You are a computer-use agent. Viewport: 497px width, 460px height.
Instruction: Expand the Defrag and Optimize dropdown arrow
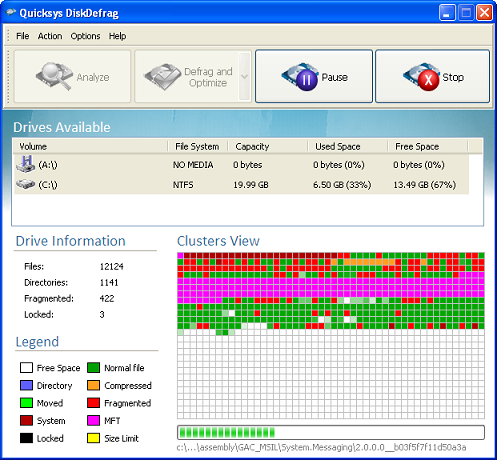coord(245,76)
